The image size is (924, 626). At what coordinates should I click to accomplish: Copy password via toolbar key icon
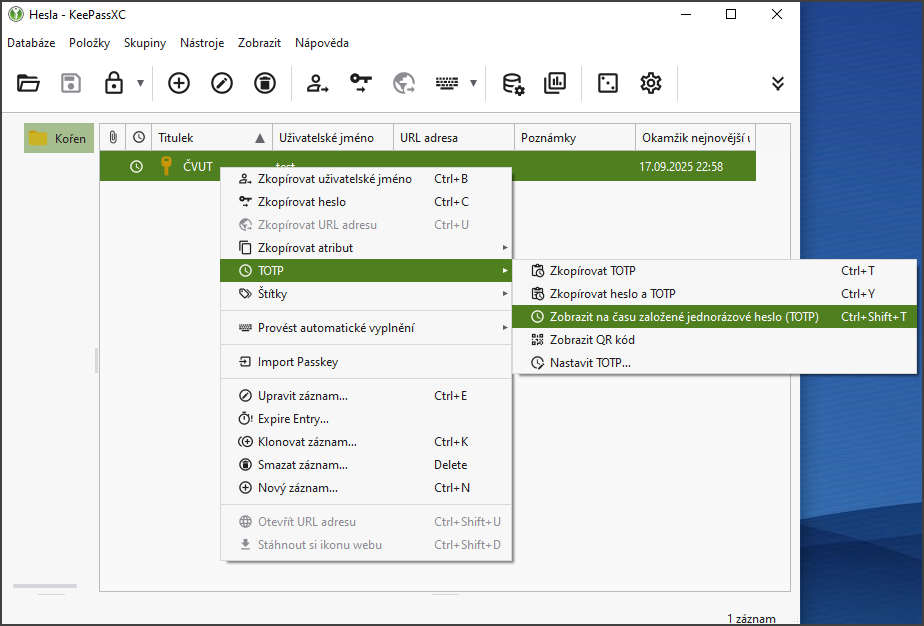coord(361,83)
